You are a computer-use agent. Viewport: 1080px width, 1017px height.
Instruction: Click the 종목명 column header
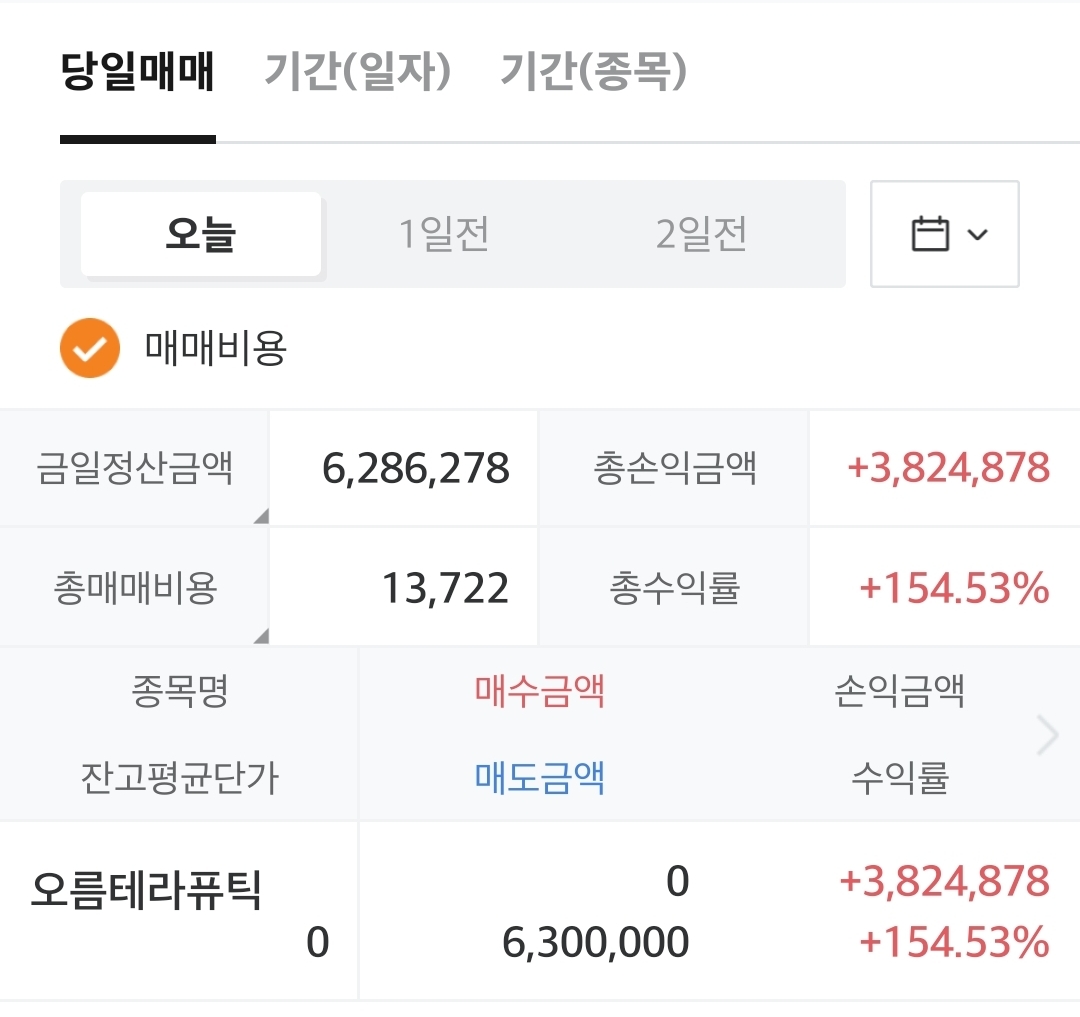[x=180, y=691]
